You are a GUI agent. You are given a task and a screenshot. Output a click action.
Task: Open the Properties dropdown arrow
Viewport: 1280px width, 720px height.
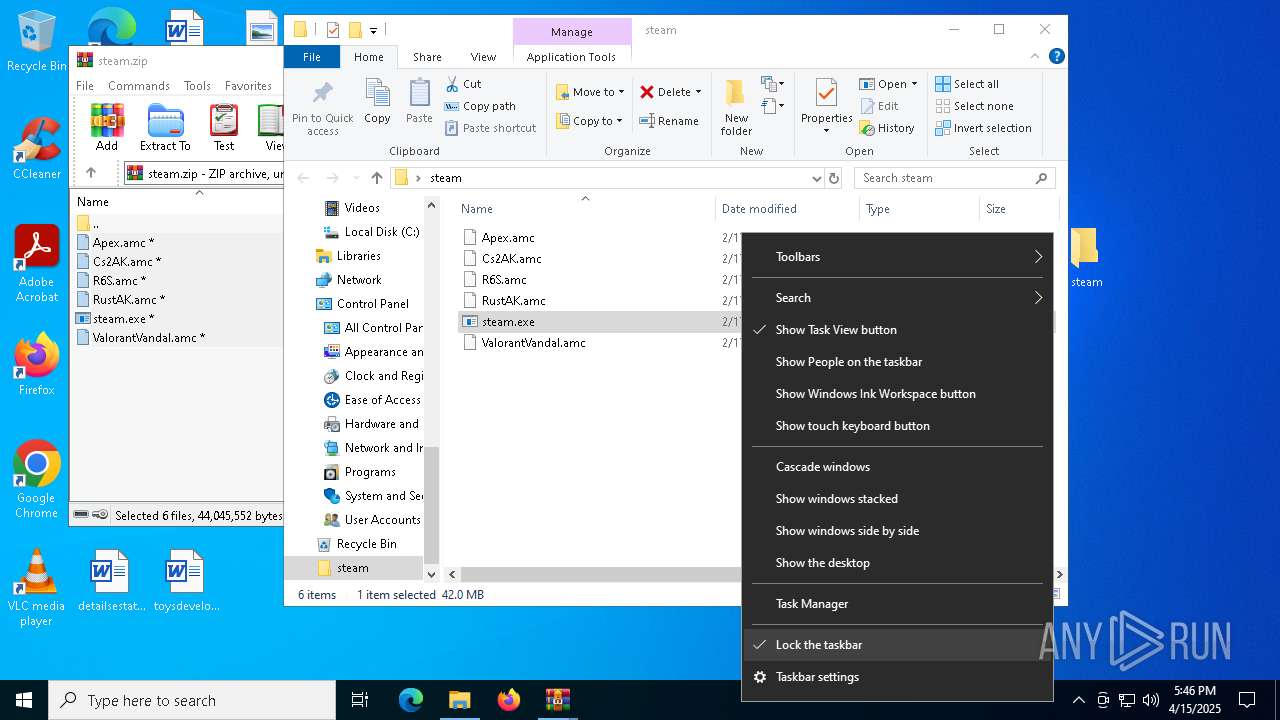[x=826, y=132]
